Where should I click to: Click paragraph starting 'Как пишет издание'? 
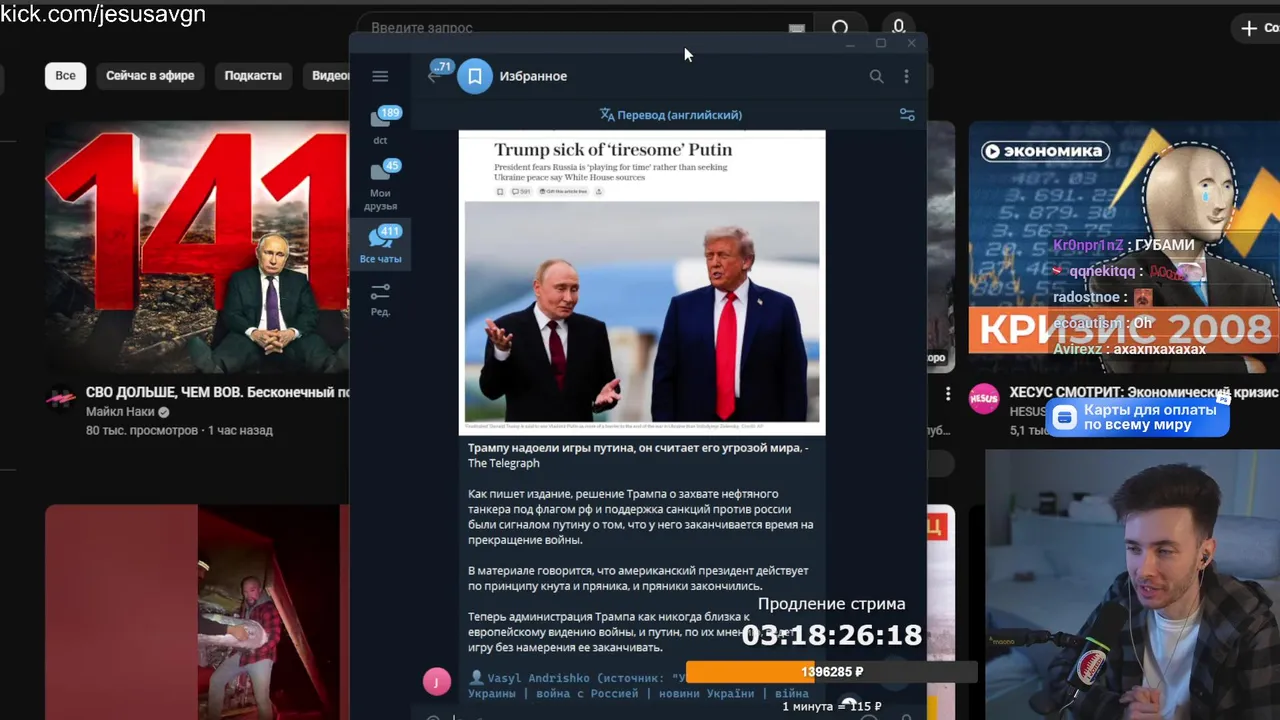coord(640,517)
